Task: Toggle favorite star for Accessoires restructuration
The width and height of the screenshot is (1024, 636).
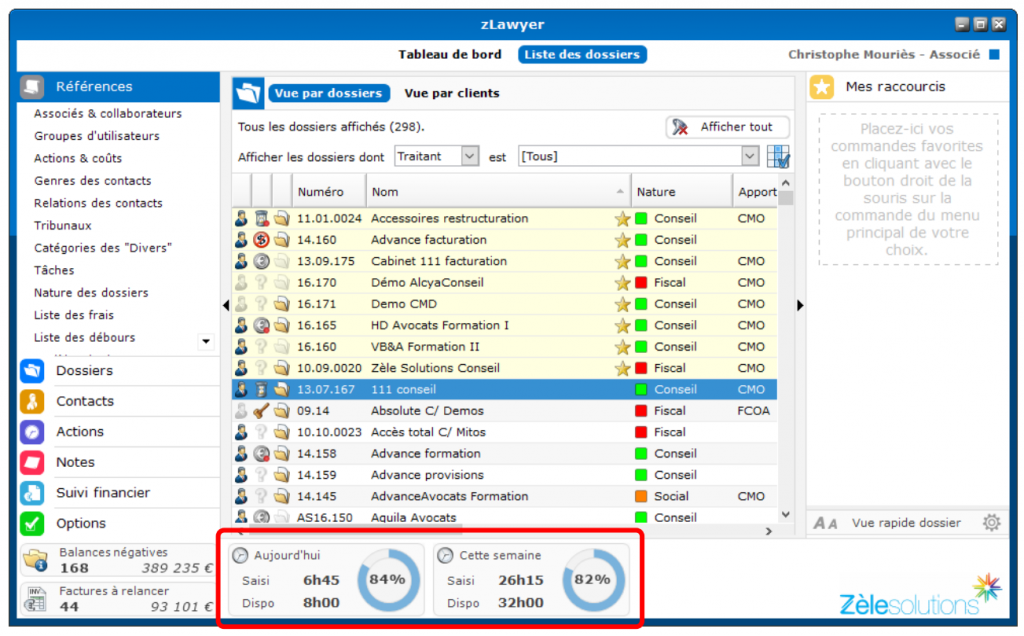Action: point(622,219)
